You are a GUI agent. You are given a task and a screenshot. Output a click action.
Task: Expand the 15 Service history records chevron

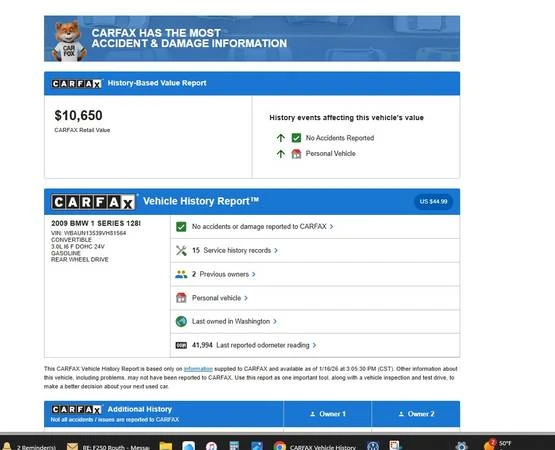276,250
